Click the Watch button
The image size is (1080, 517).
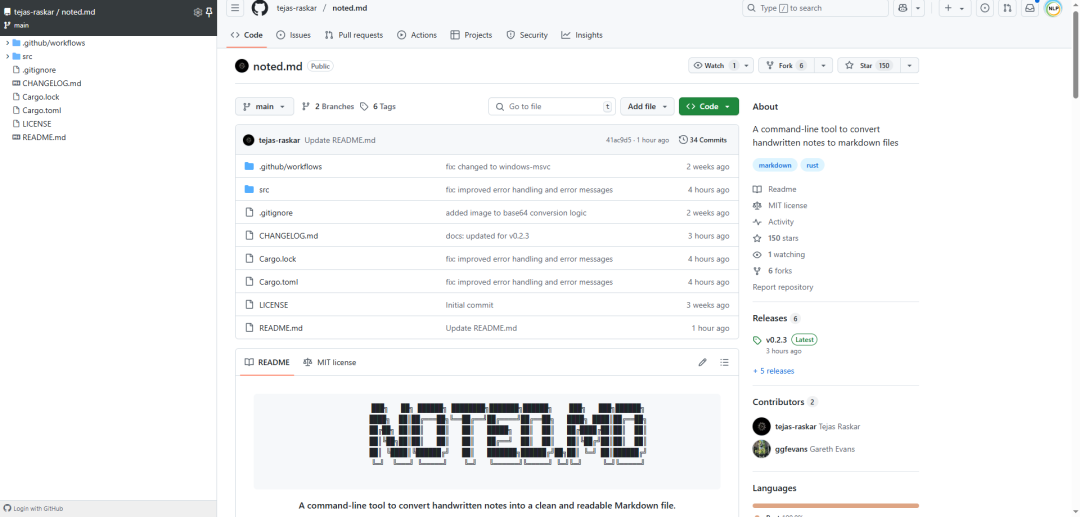pos(714,65)
